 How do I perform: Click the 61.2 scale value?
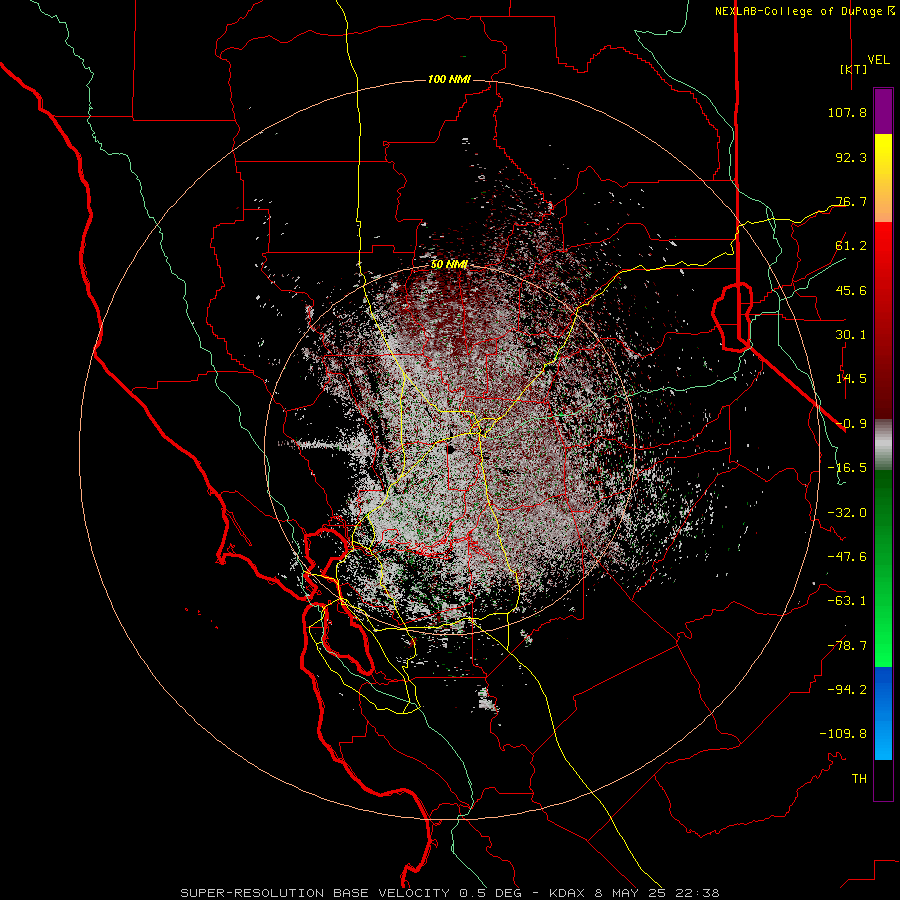[x=851, y=246]
